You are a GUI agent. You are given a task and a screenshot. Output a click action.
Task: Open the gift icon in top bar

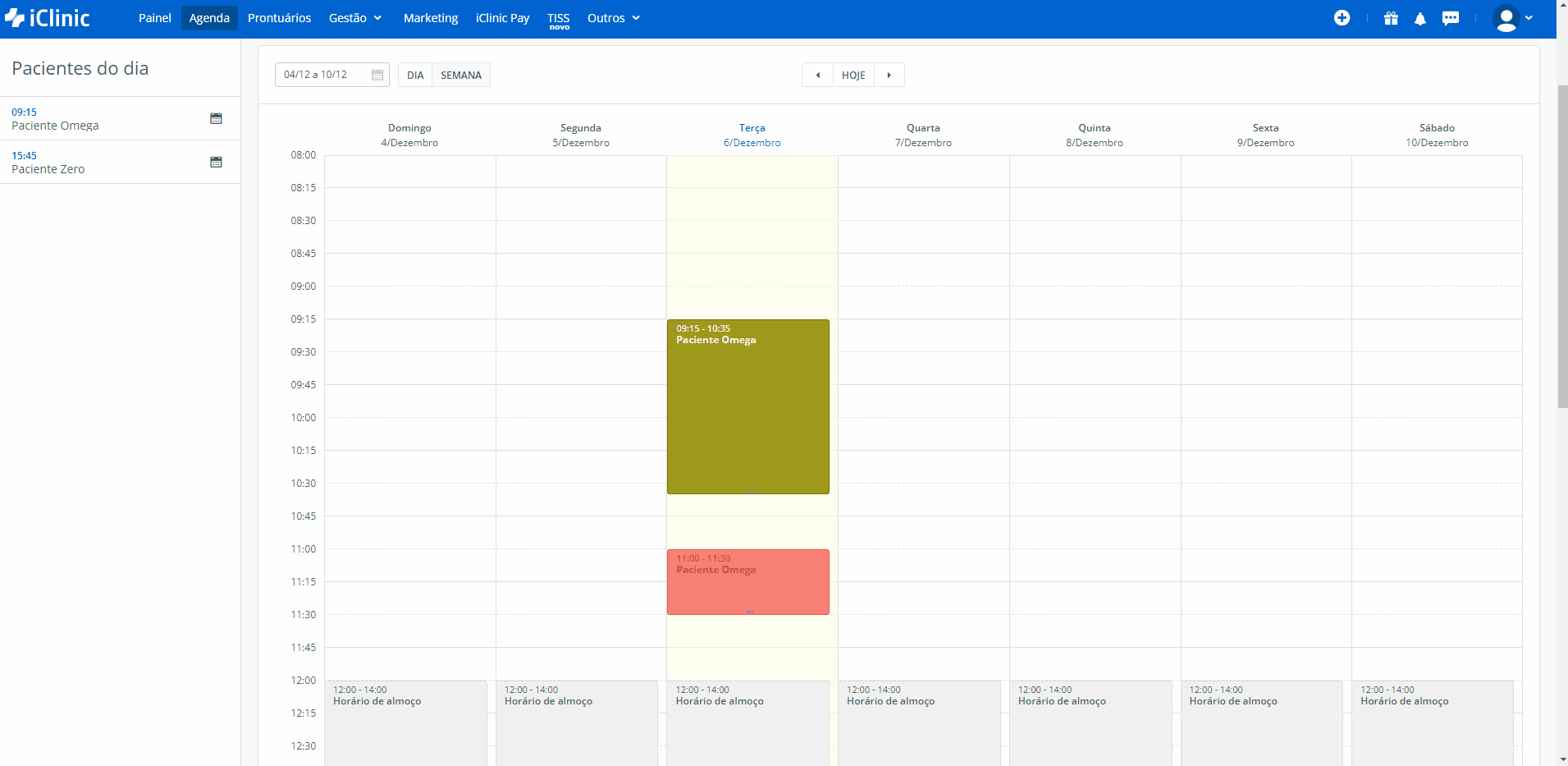click(x=1391, y=18)
